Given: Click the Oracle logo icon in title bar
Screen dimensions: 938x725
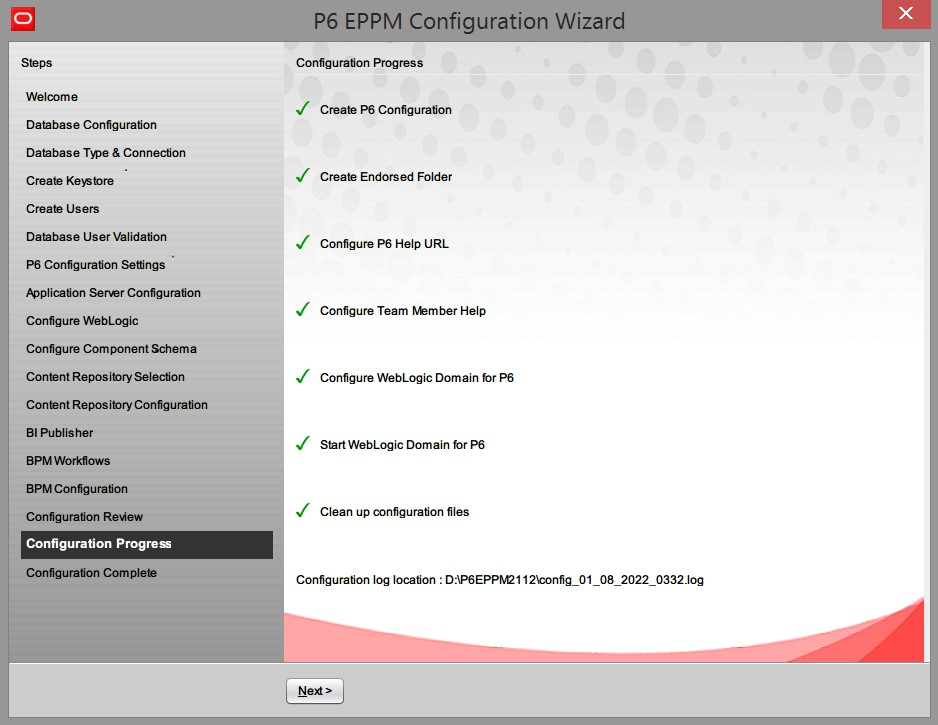Looking at the screenshot, I should (23, 19).
